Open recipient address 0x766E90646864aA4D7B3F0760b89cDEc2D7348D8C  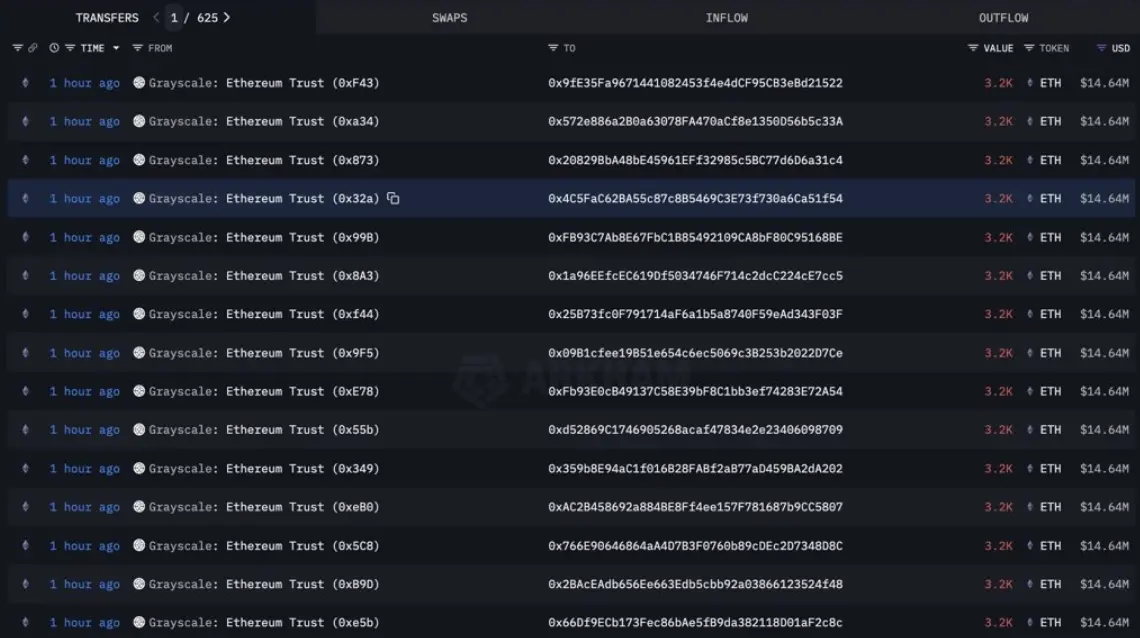(x=695, y=546)
